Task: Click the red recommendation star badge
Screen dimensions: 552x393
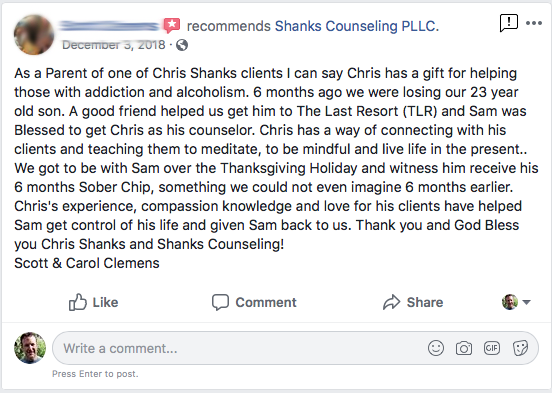Action: click(172, 25)
